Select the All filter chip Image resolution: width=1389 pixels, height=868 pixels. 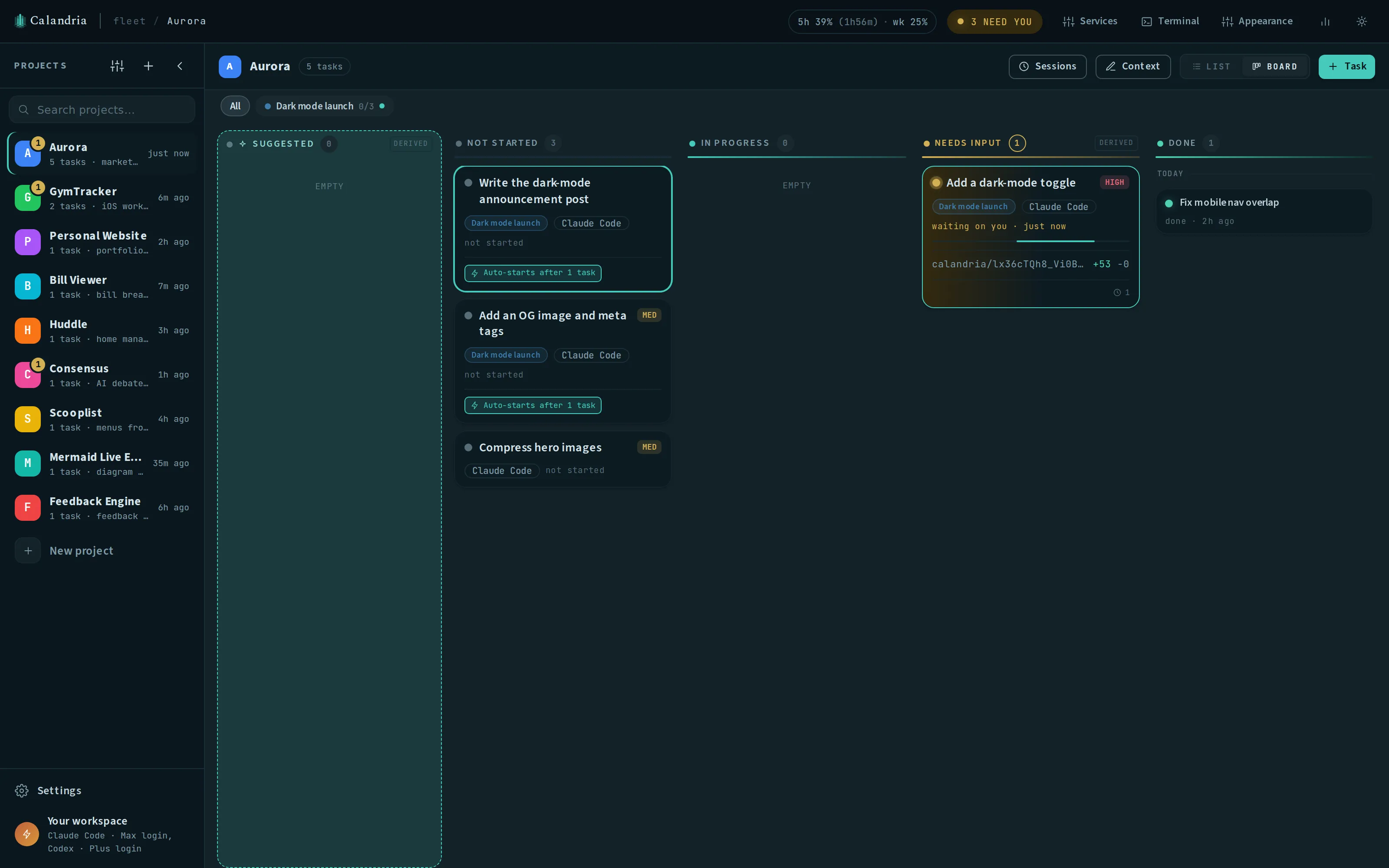click(235, 106)
